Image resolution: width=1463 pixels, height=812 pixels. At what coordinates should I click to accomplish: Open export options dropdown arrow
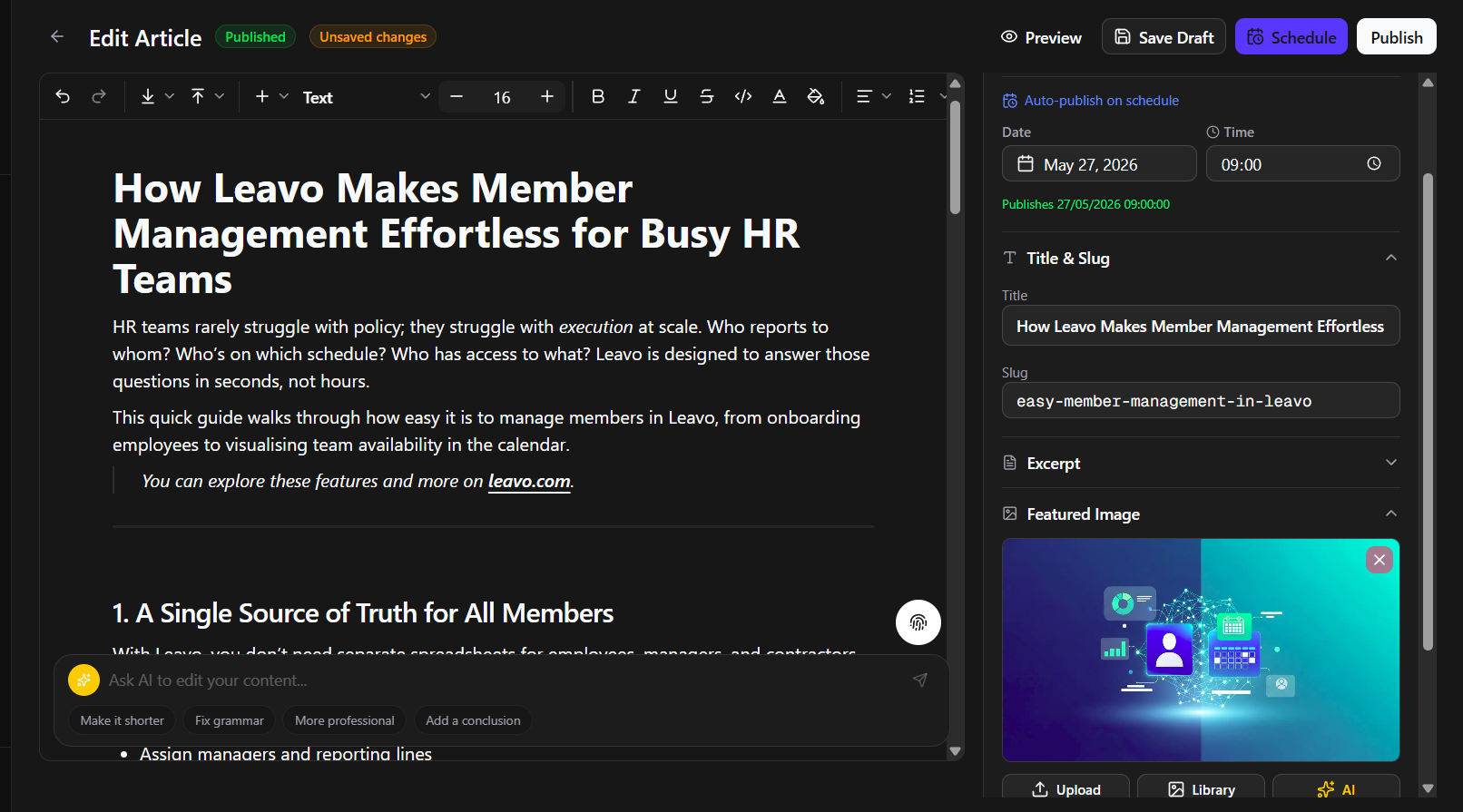(x=219, y=96)
